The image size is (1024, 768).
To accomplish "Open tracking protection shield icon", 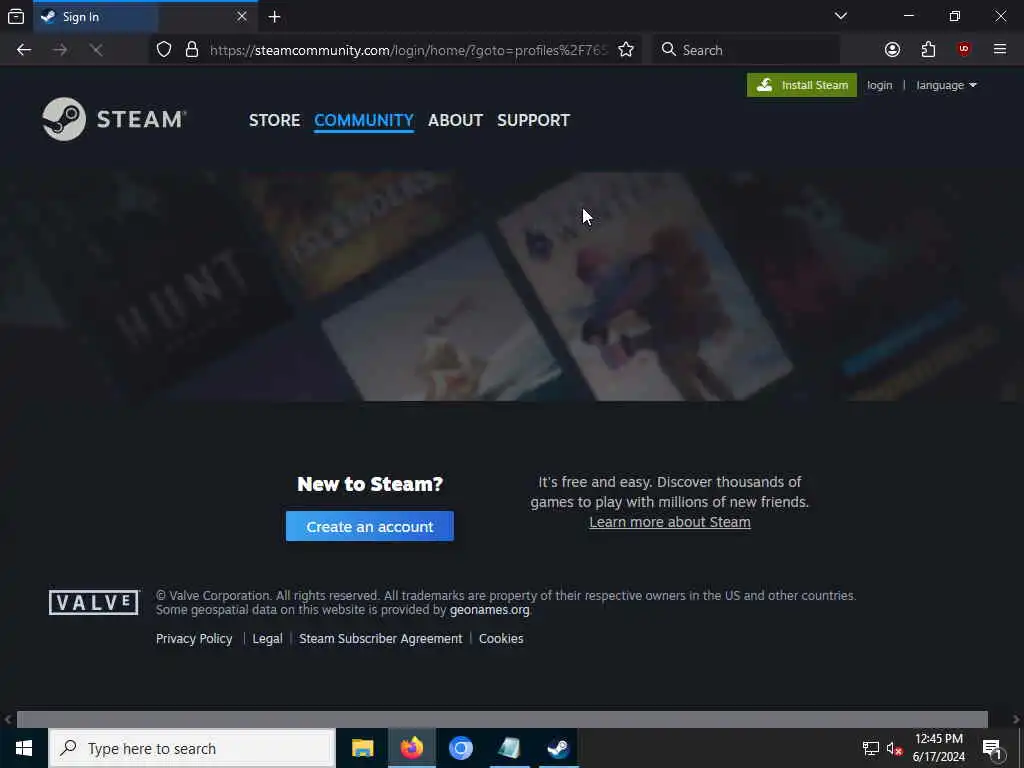I will coord(164,50).
